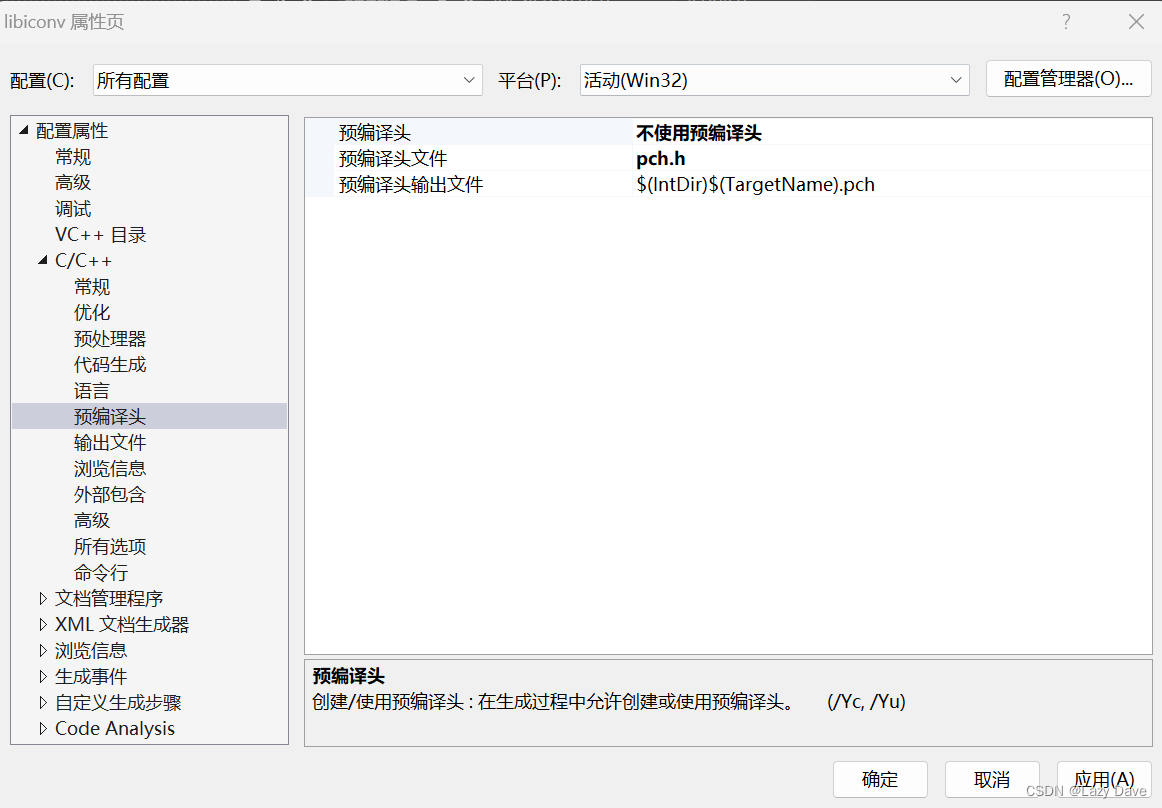Viewport: 1162px width, 808px height.
Task: Select the 所有选项 tree item
Action: click(x=110, y=546)
